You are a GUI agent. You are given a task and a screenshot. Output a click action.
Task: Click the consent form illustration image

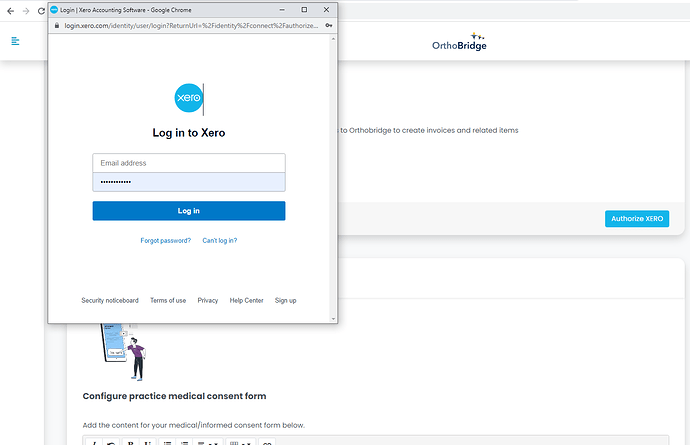124,352
